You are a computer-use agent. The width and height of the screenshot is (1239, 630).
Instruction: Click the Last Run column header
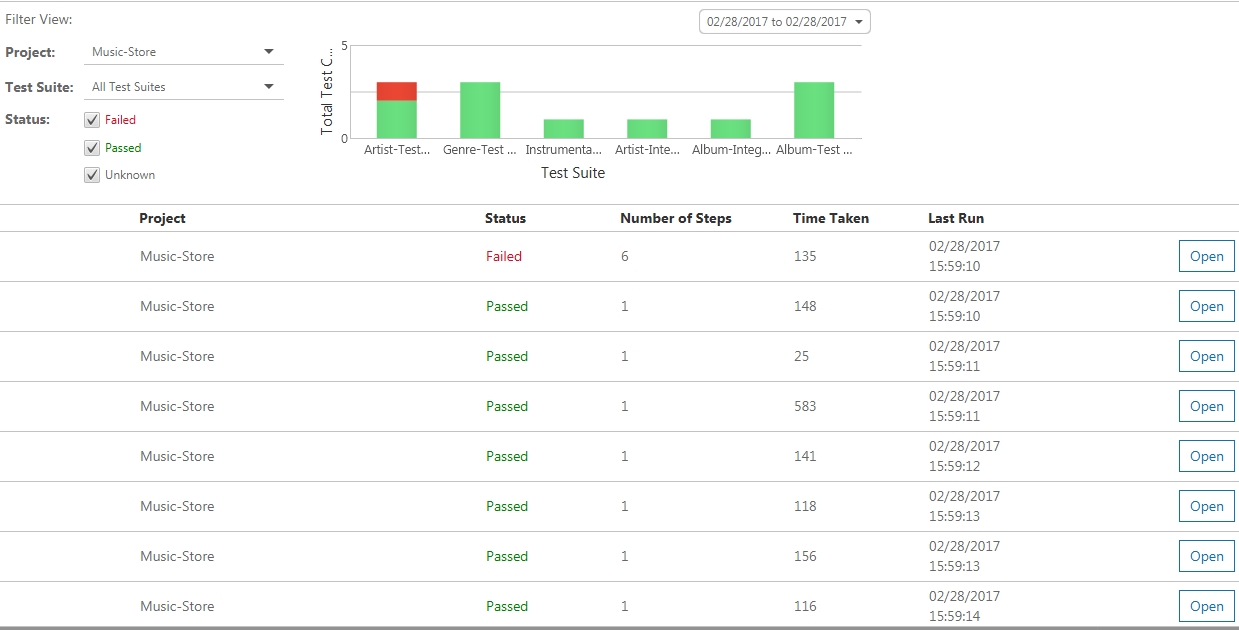coord(955,218)
